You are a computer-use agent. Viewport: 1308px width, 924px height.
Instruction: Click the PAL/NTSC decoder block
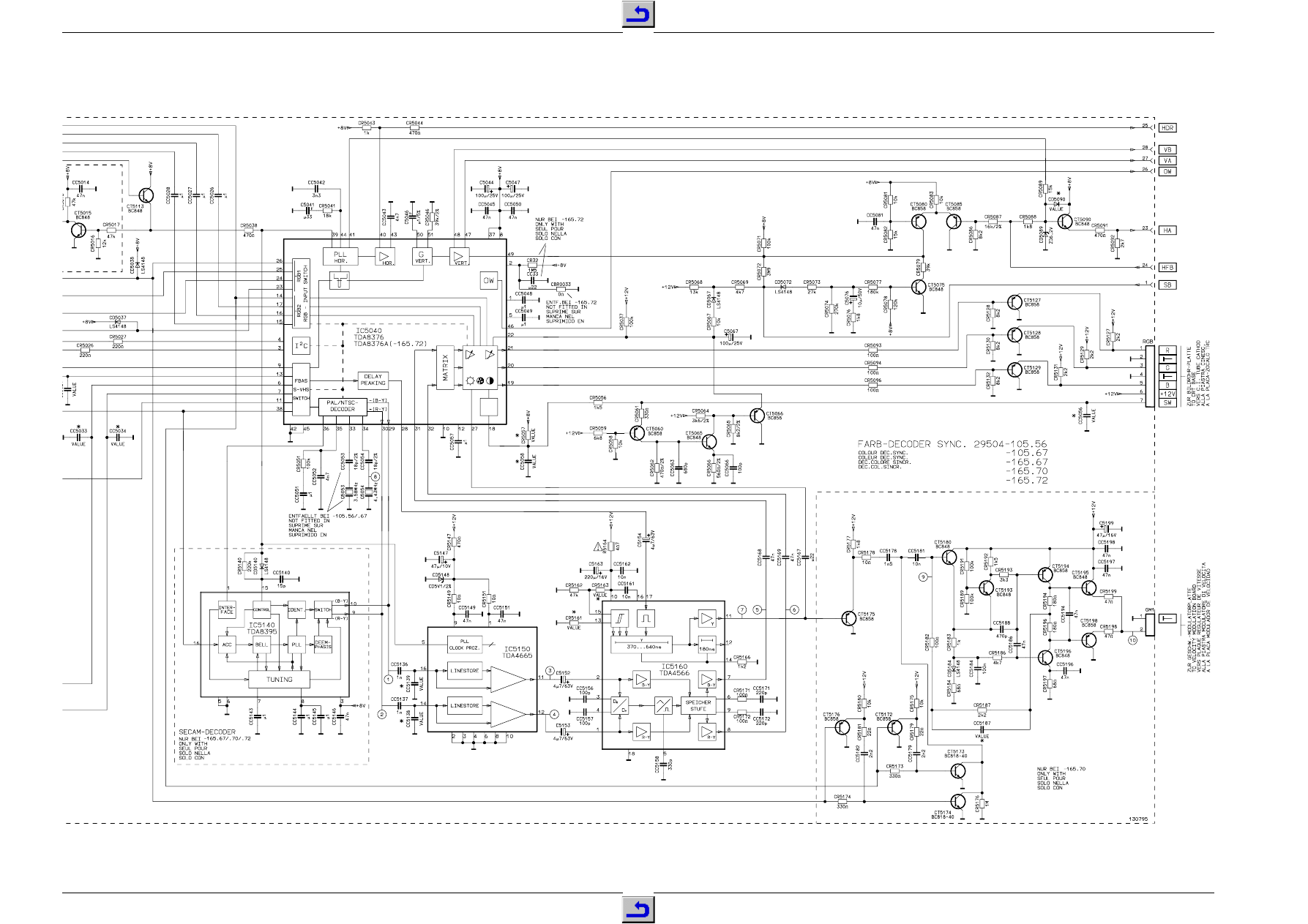tap(342, 406)
